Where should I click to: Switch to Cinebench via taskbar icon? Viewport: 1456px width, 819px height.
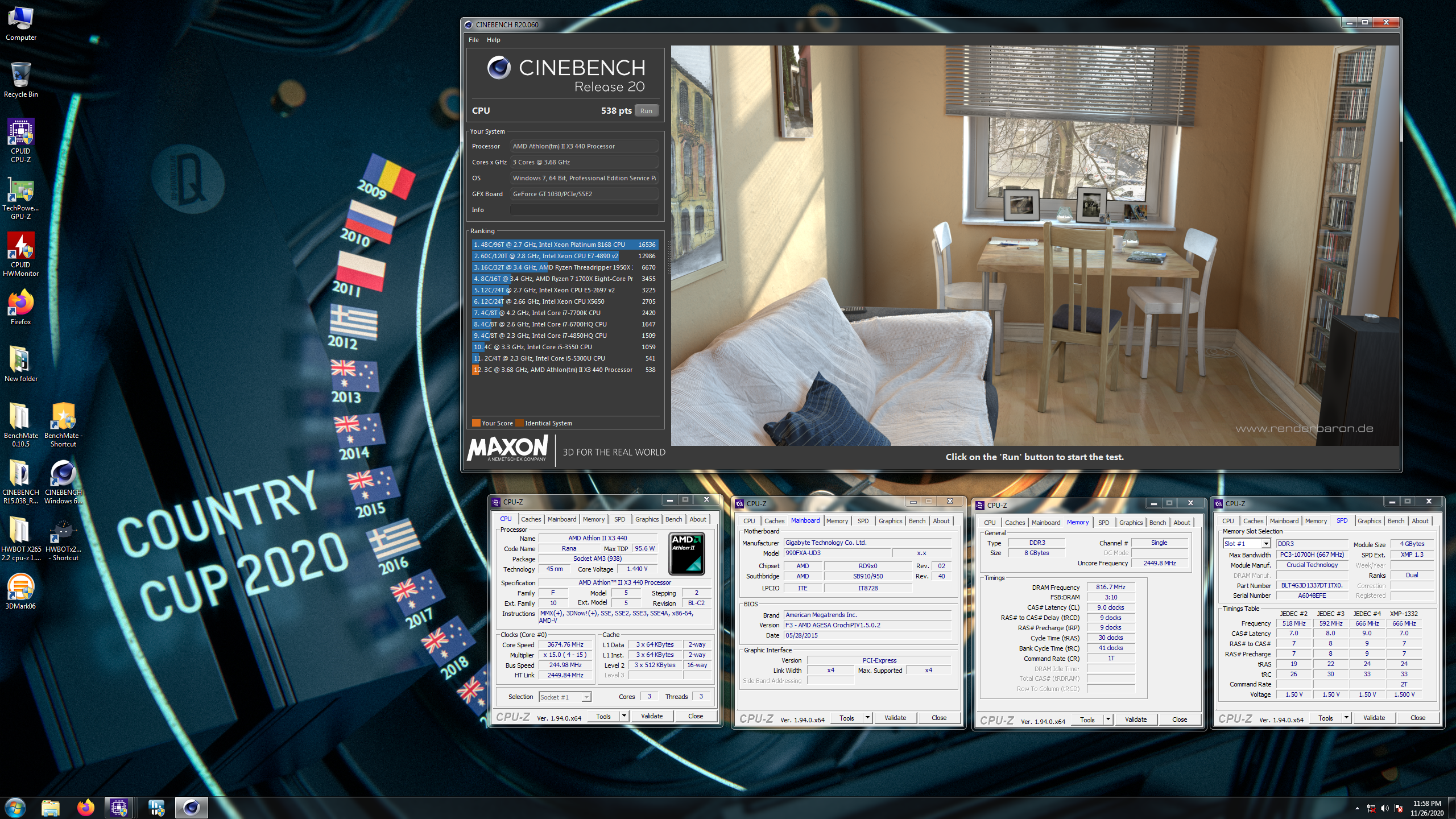pos(191,808)
